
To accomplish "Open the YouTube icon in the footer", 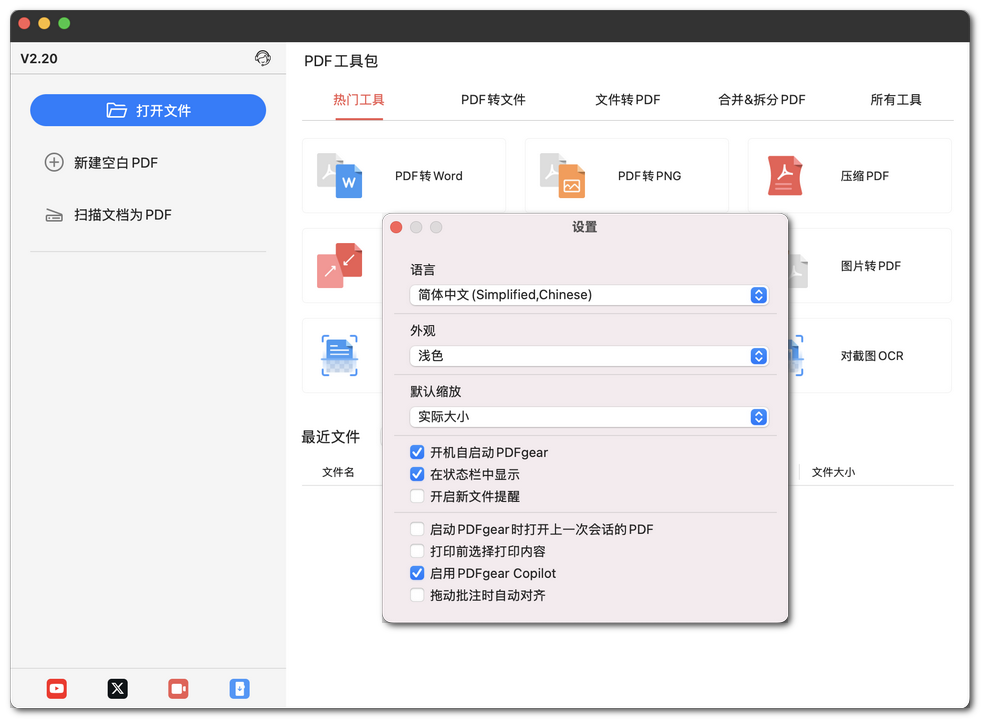I will 56,688.
